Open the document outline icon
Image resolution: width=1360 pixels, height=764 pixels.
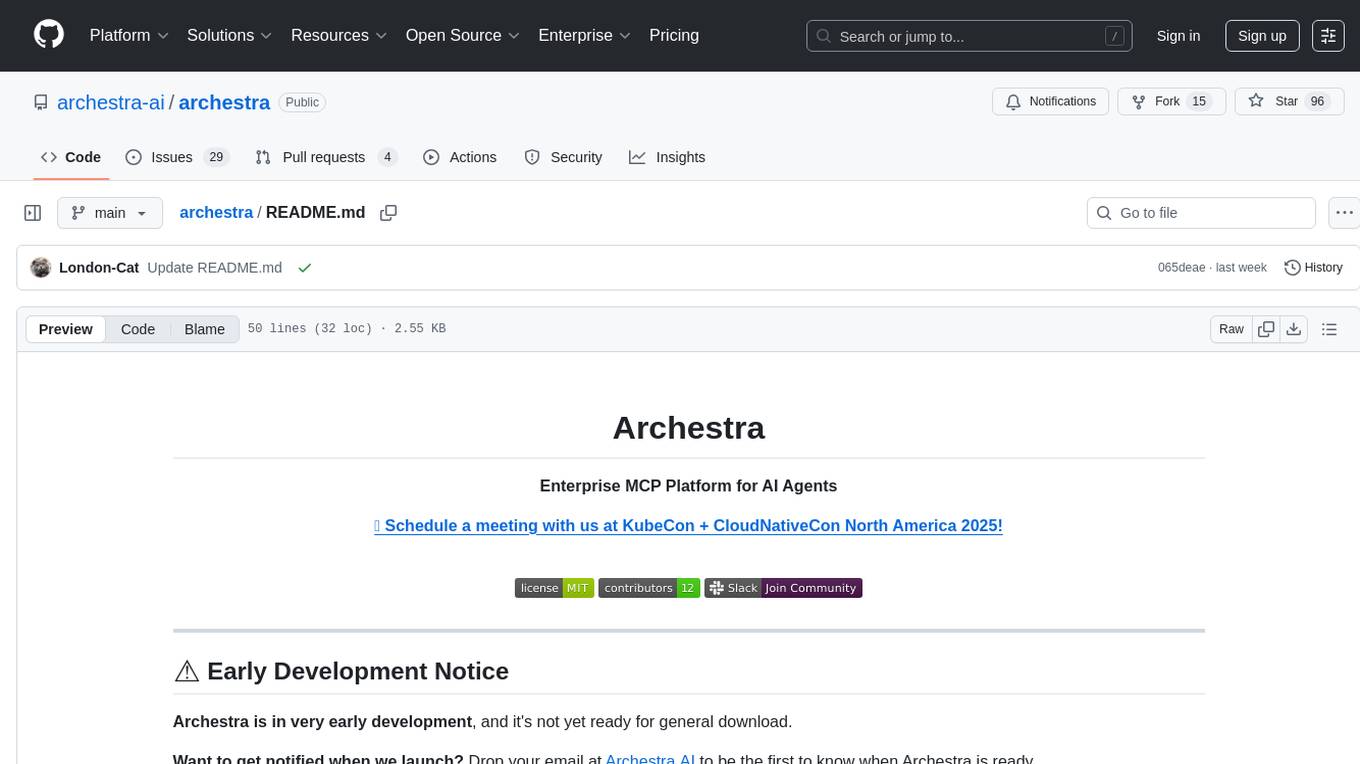click(x=1329, y=329)
